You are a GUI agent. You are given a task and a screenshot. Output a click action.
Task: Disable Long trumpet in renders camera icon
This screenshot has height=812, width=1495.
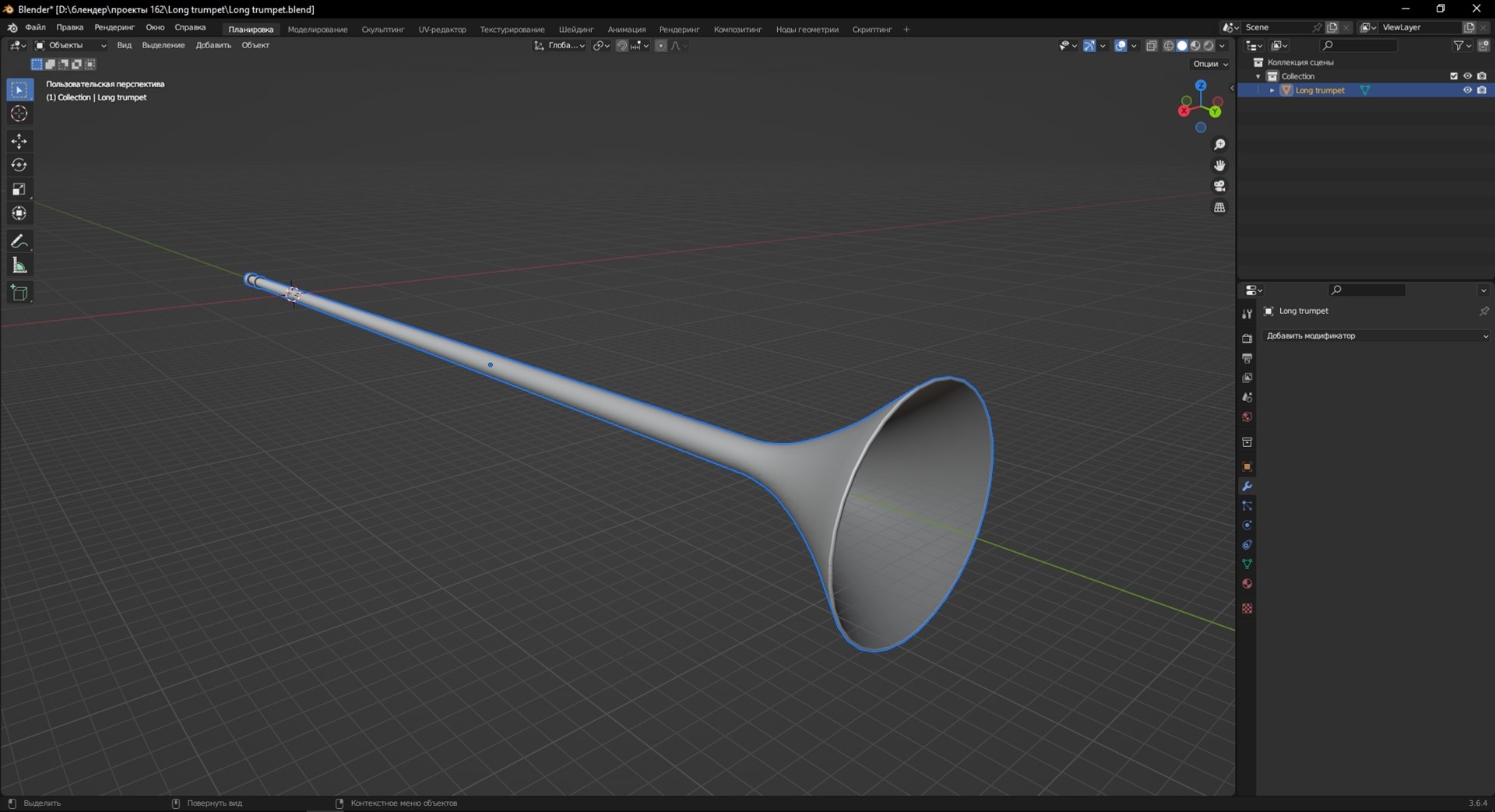[x=1482, y=90]
